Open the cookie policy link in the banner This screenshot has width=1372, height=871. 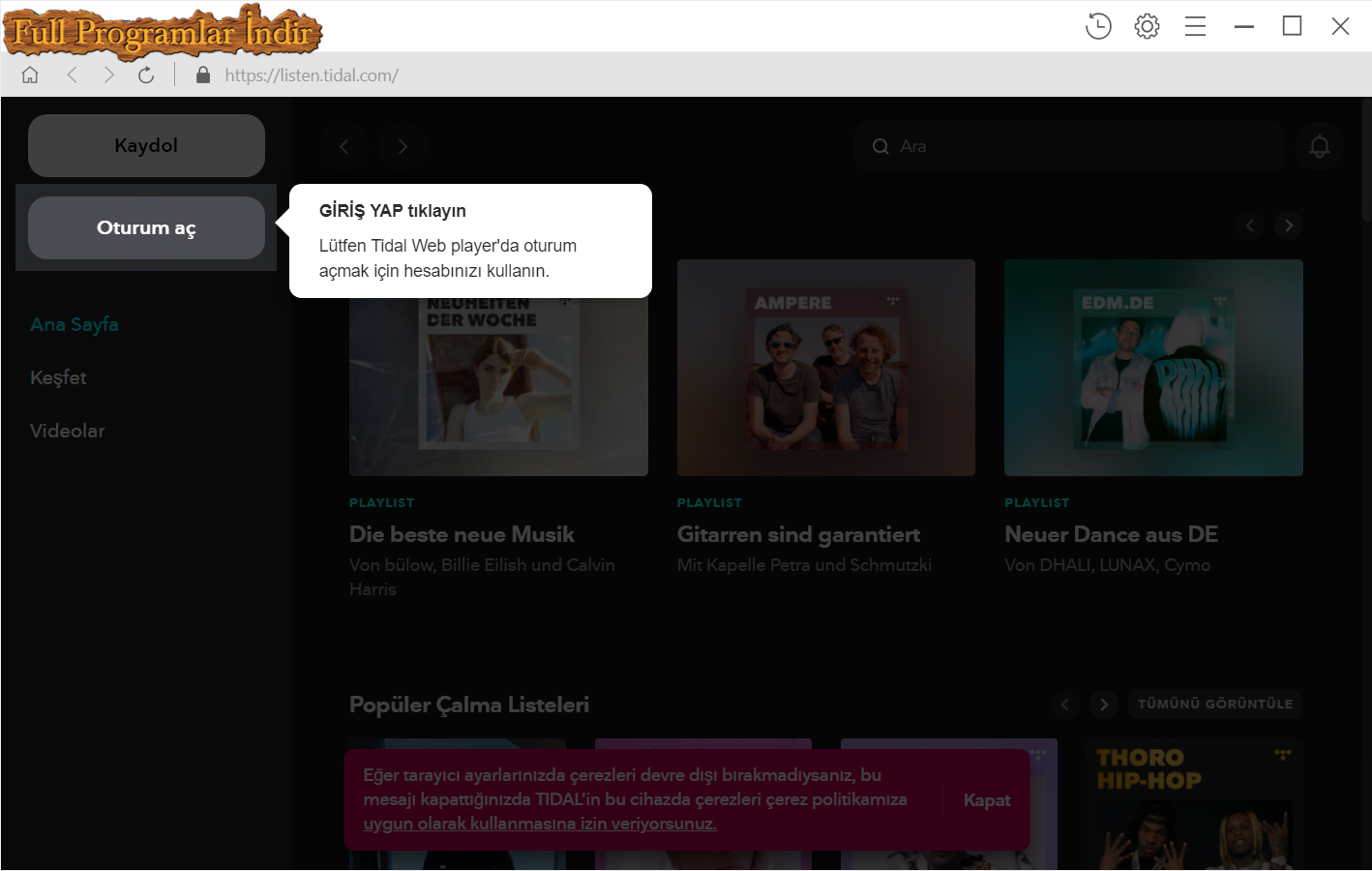(539, 824)
